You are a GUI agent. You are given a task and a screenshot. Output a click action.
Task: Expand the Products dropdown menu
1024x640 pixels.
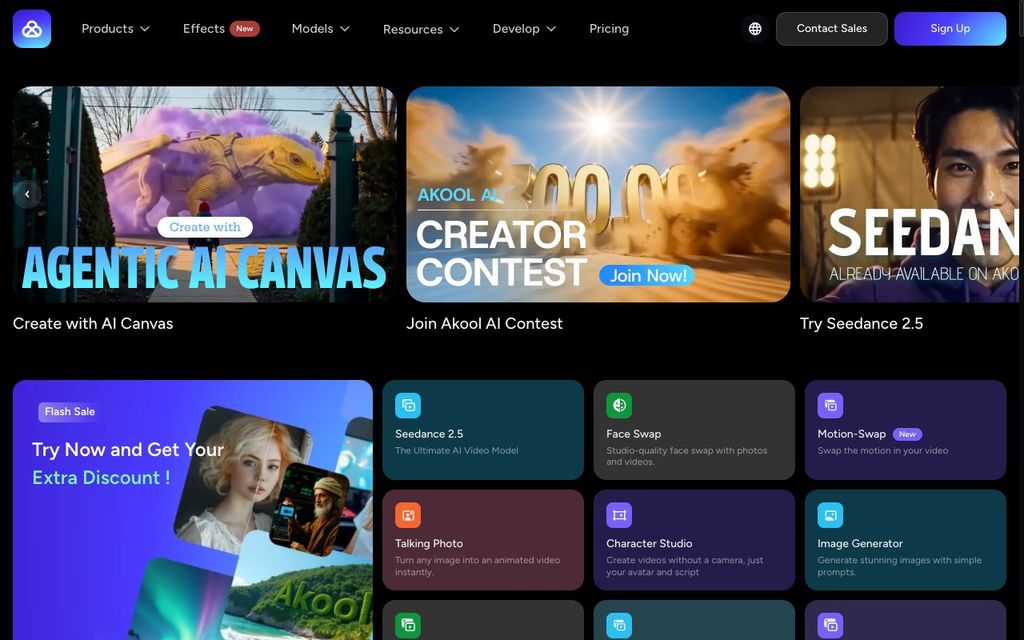(116, 29)
